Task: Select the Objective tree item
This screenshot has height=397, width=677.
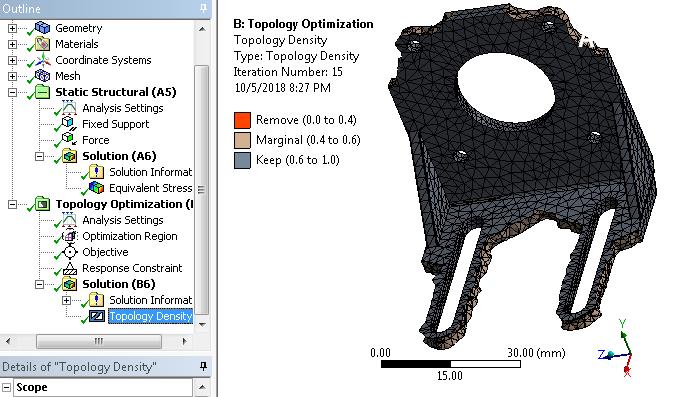Action: [105, 252]
